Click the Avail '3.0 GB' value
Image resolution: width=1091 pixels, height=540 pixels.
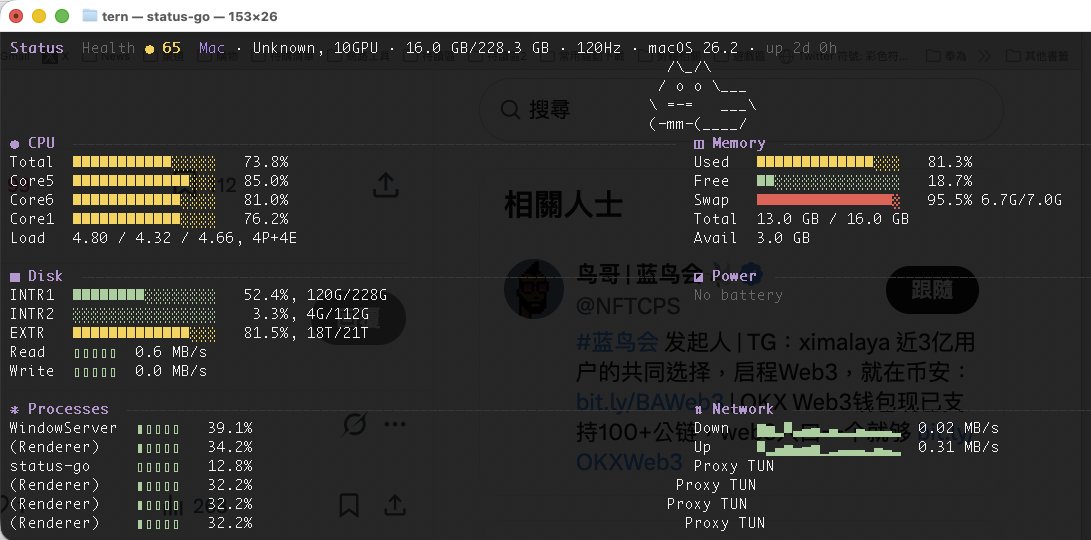coord(783,238)
